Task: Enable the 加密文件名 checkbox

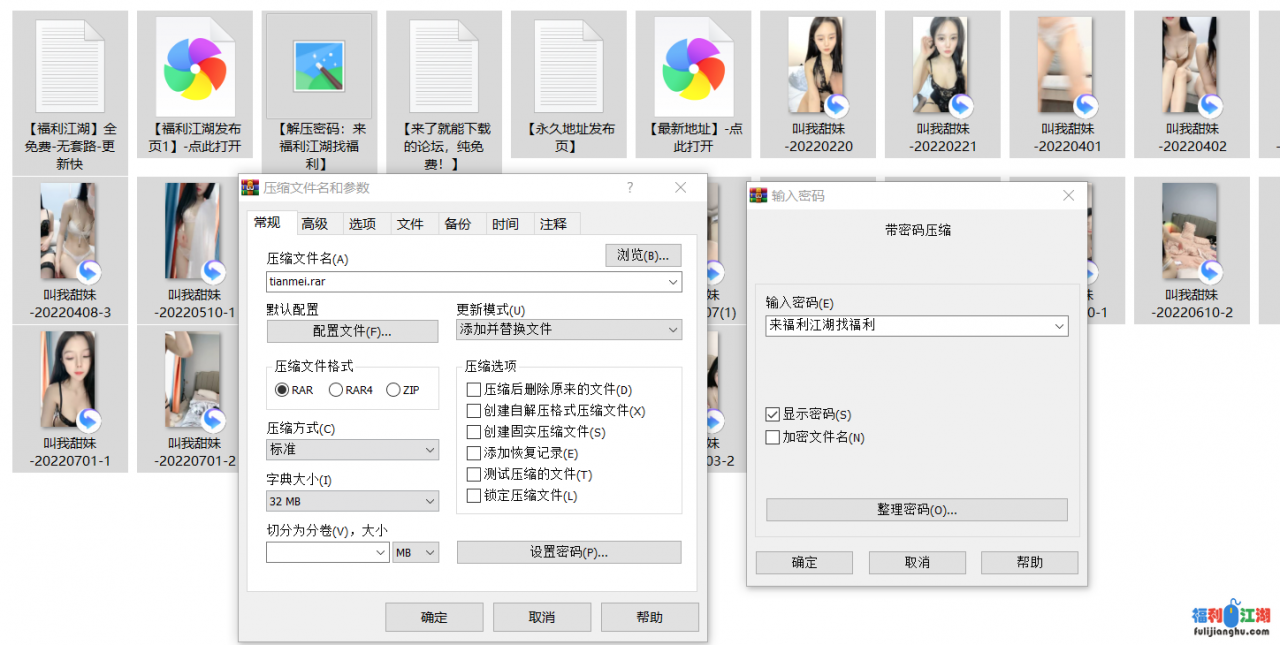Action: (772, 437)
